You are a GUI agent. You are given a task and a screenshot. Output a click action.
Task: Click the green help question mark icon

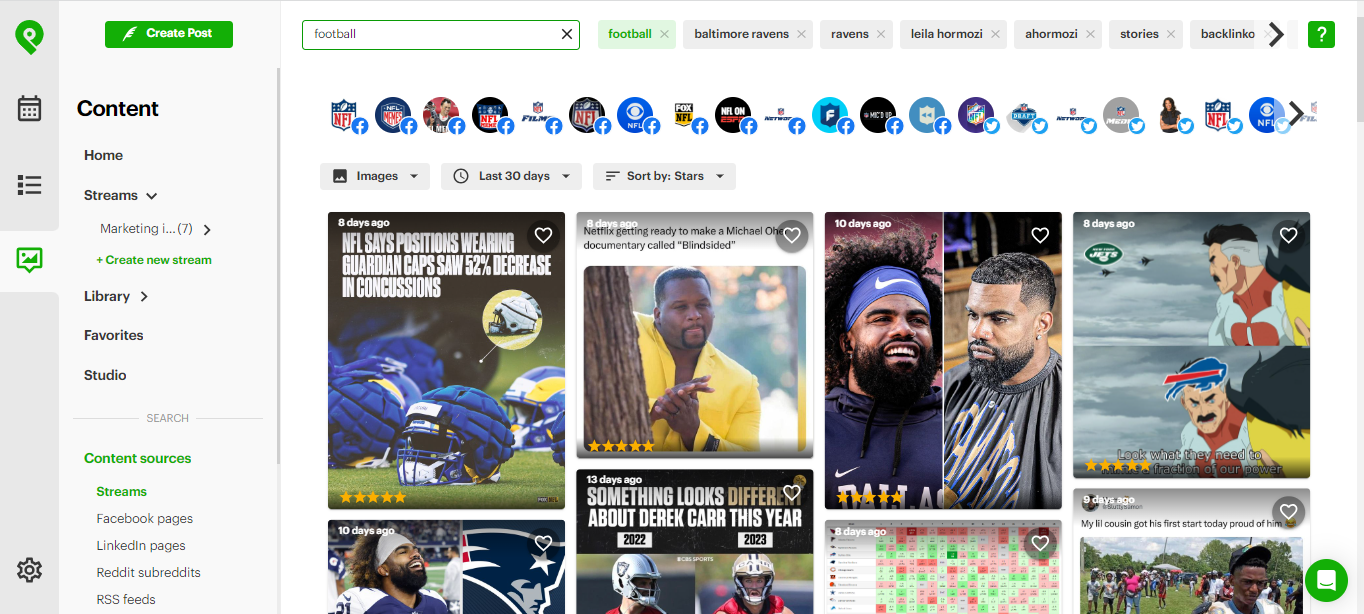point(1321,34)
